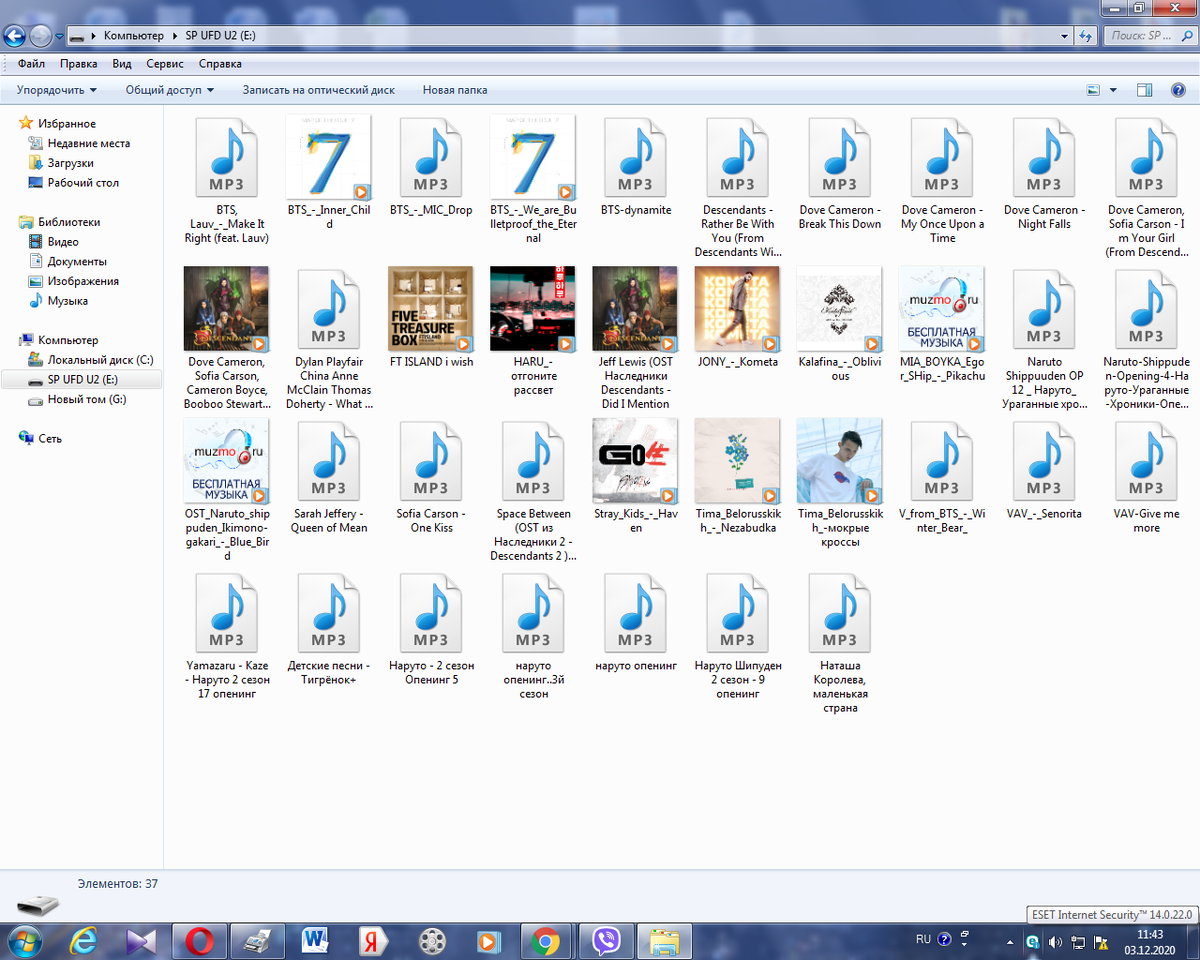The width and height of the screenshot is (1200, 960).
Task: Select Yamazaru - Kaze Наруто file
Action: 226,636
